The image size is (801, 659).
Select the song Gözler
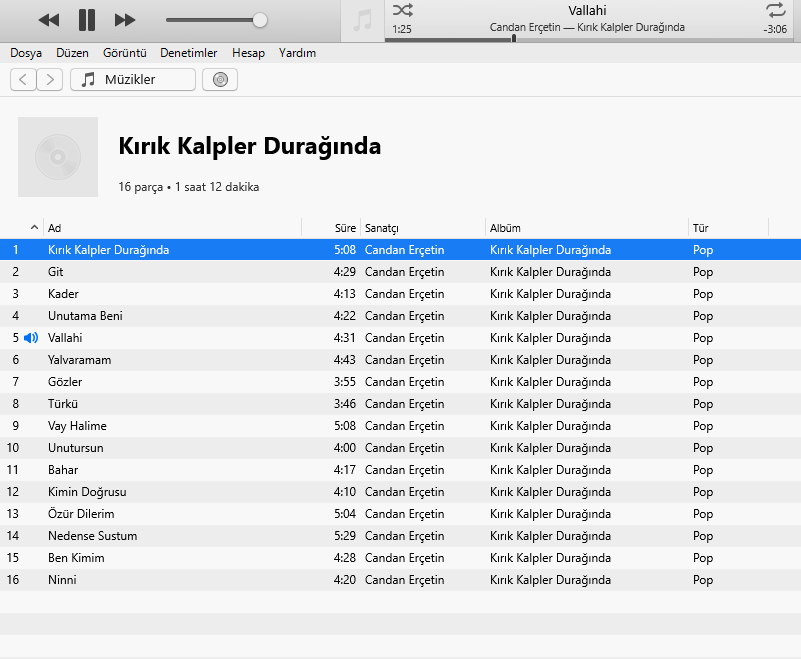click(x=400, y=382)
